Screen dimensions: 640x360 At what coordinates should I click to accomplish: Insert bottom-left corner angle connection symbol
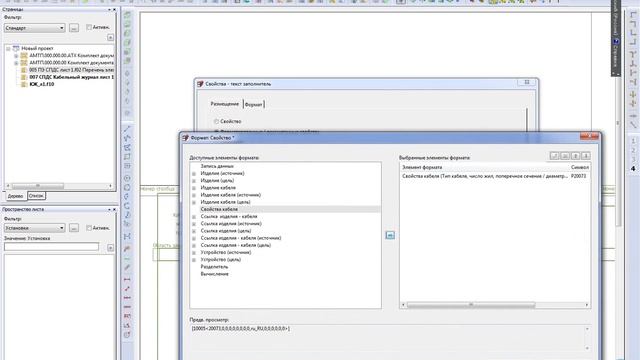[633, 33]
